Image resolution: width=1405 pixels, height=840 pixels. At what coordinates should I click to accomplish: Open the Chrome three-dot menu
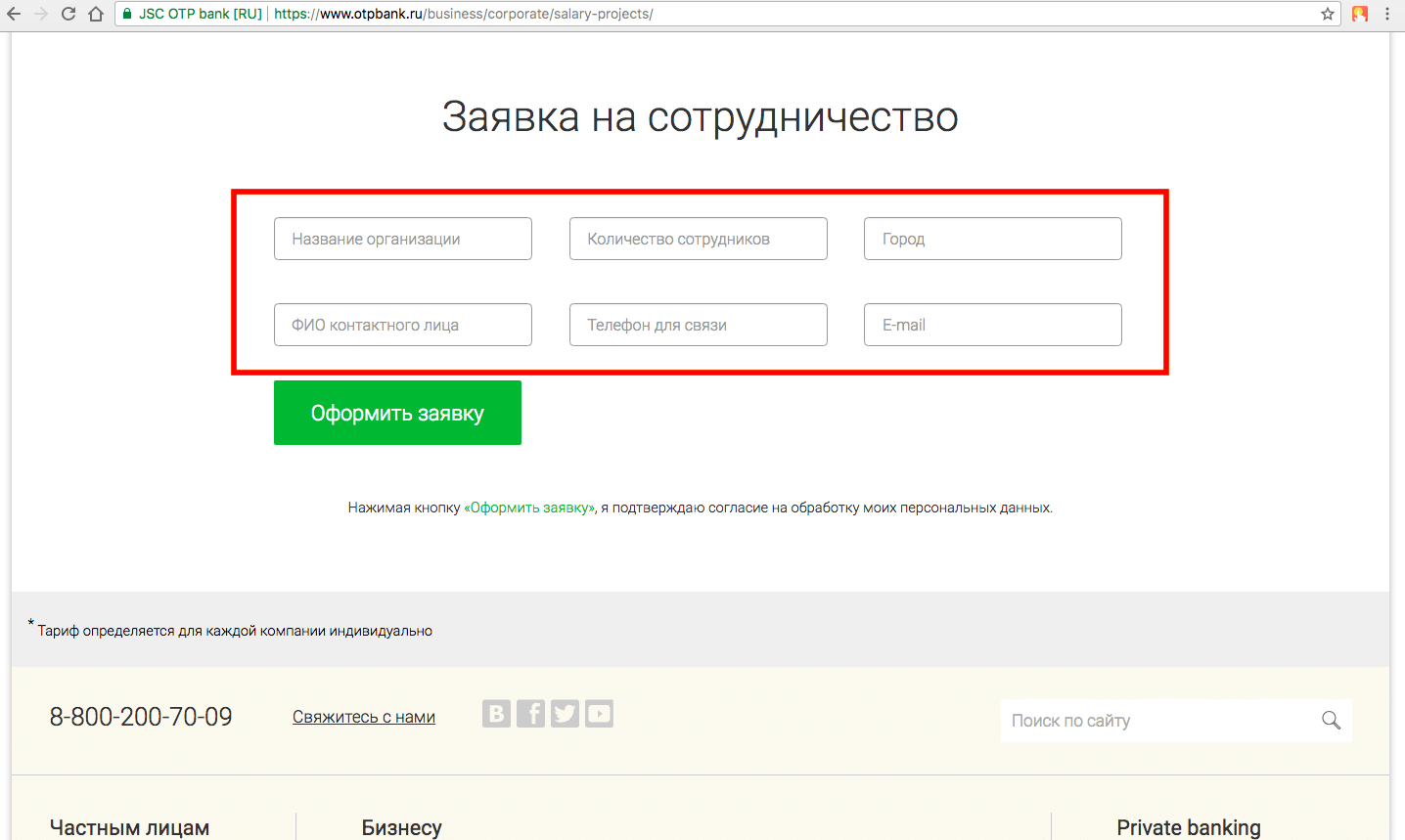[x=1387, y=14]
